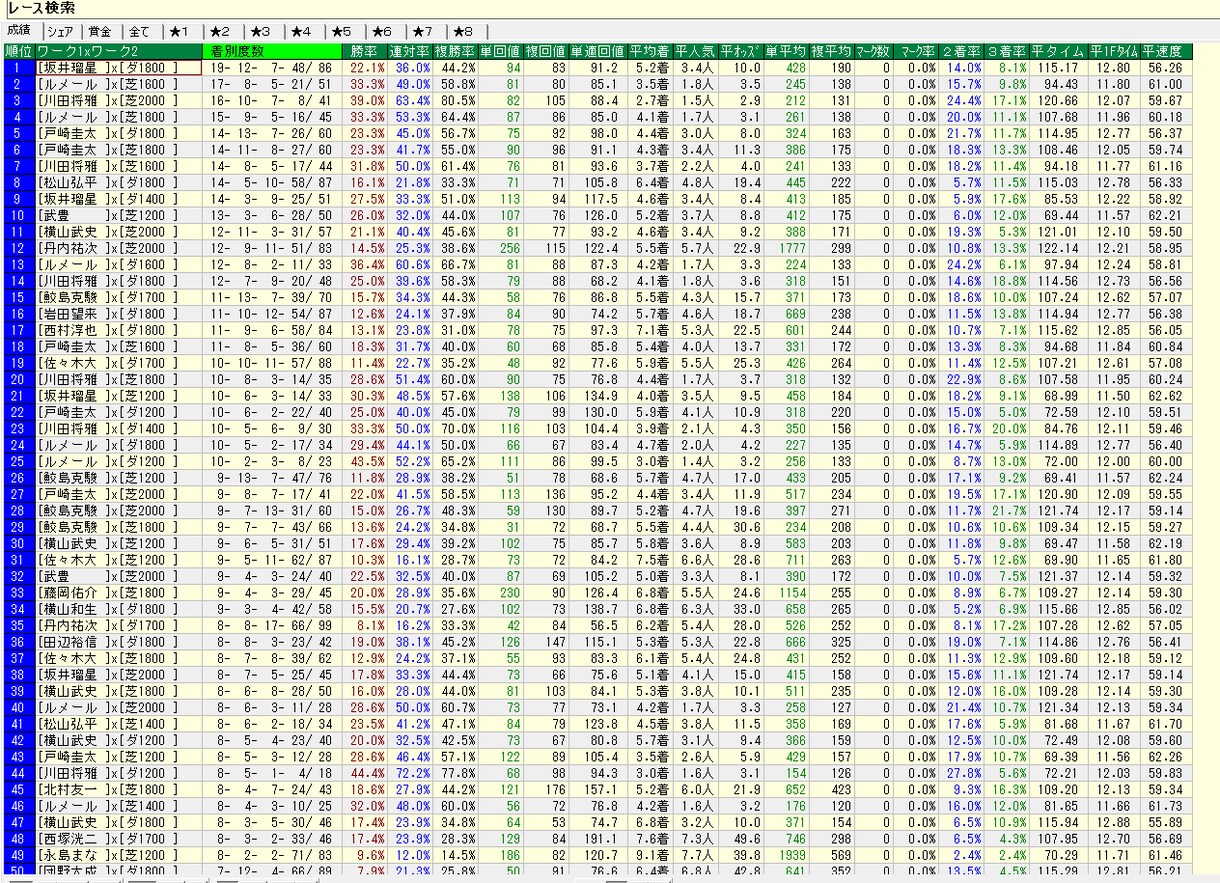Open the 賞金 tab
This screenshot has height=883, width=1220.
(99, 31)
